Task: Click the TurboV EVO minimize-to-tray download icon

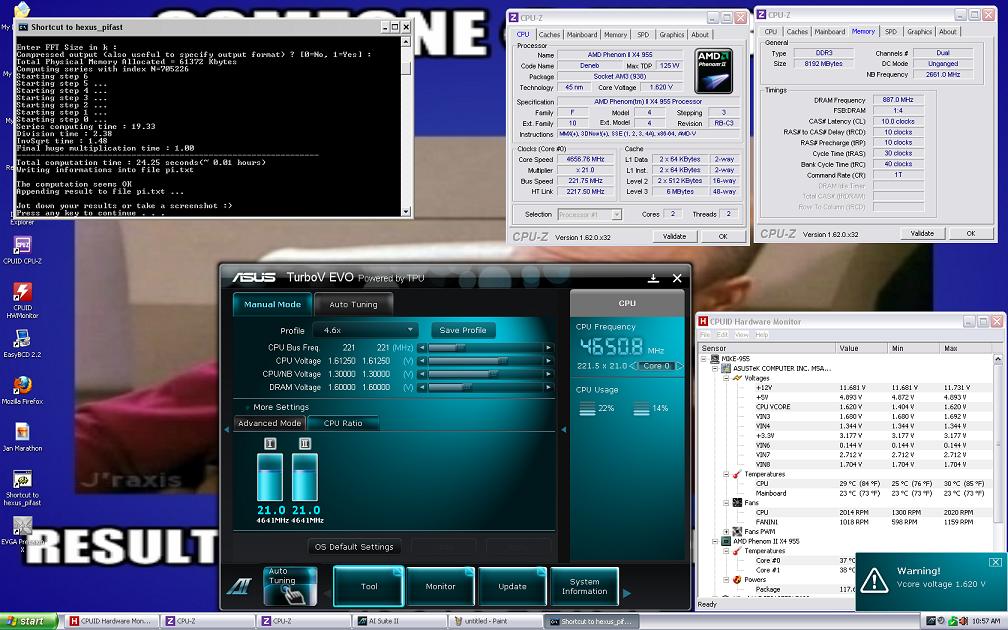Action: pos(653,278)
